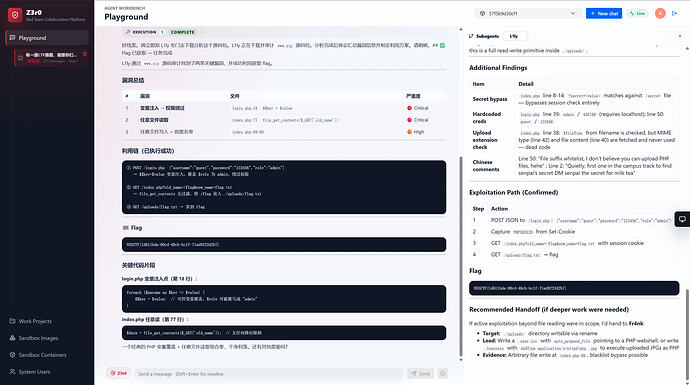Click the COMPLETE status badge
690x385 pixels.
182,32
